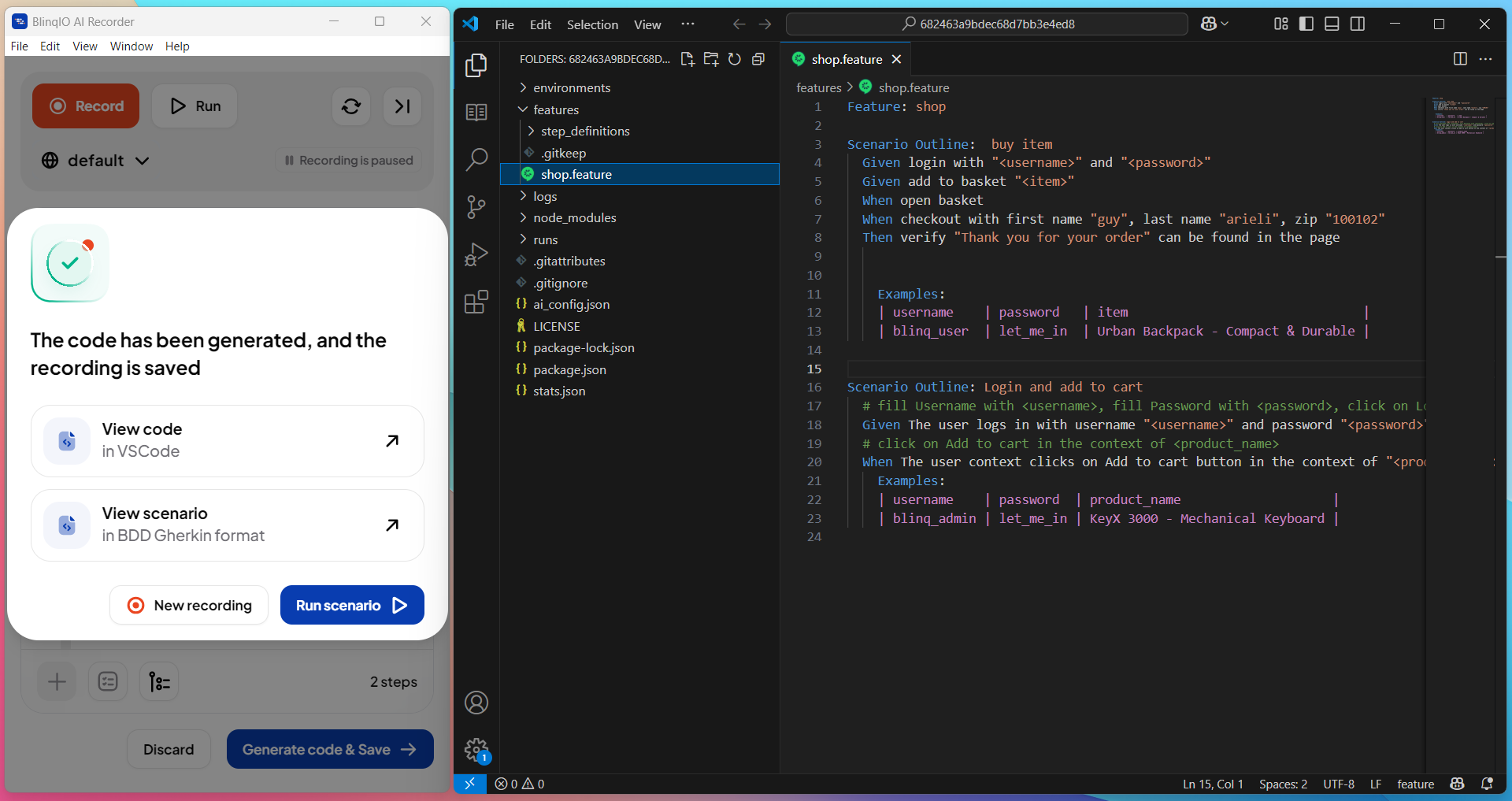This screenshot has height=801, width=1512.
Task: Click the editor minimap preview
Action: tap(1461, 117)
